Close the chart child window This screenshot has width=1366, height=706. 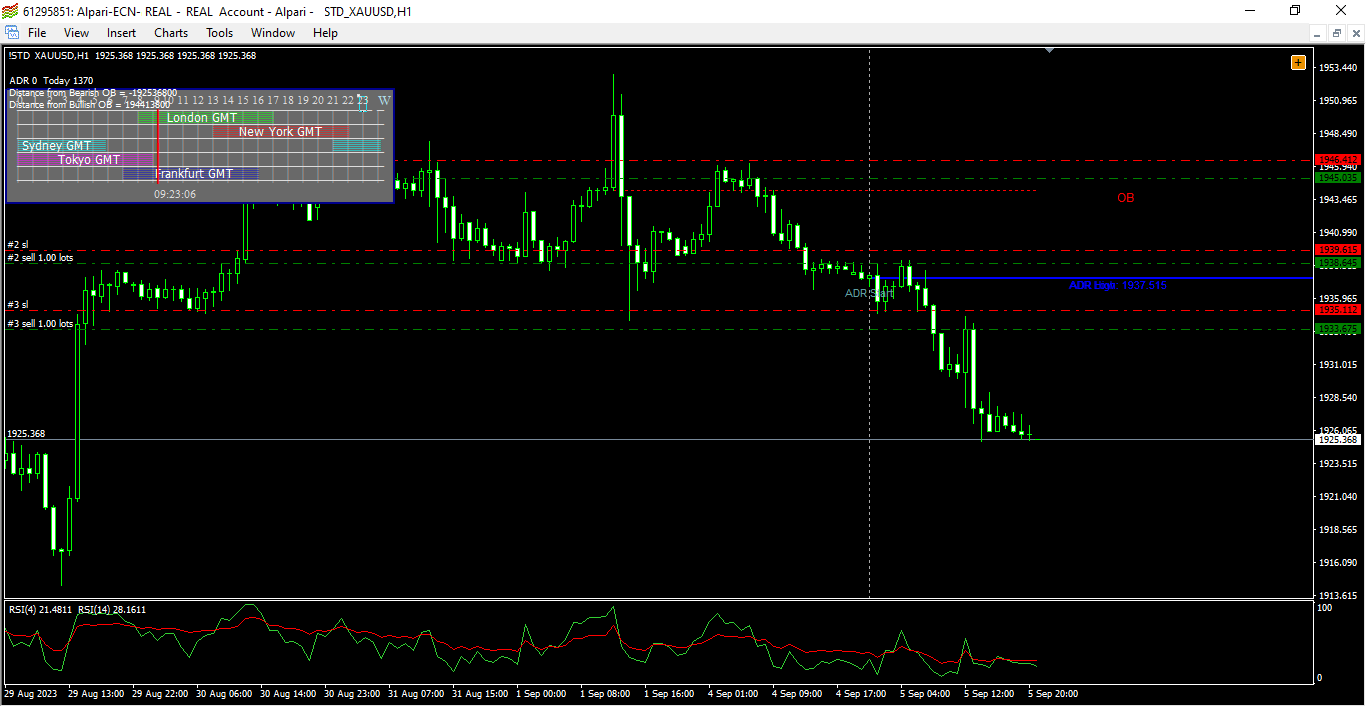(1355, 33)
